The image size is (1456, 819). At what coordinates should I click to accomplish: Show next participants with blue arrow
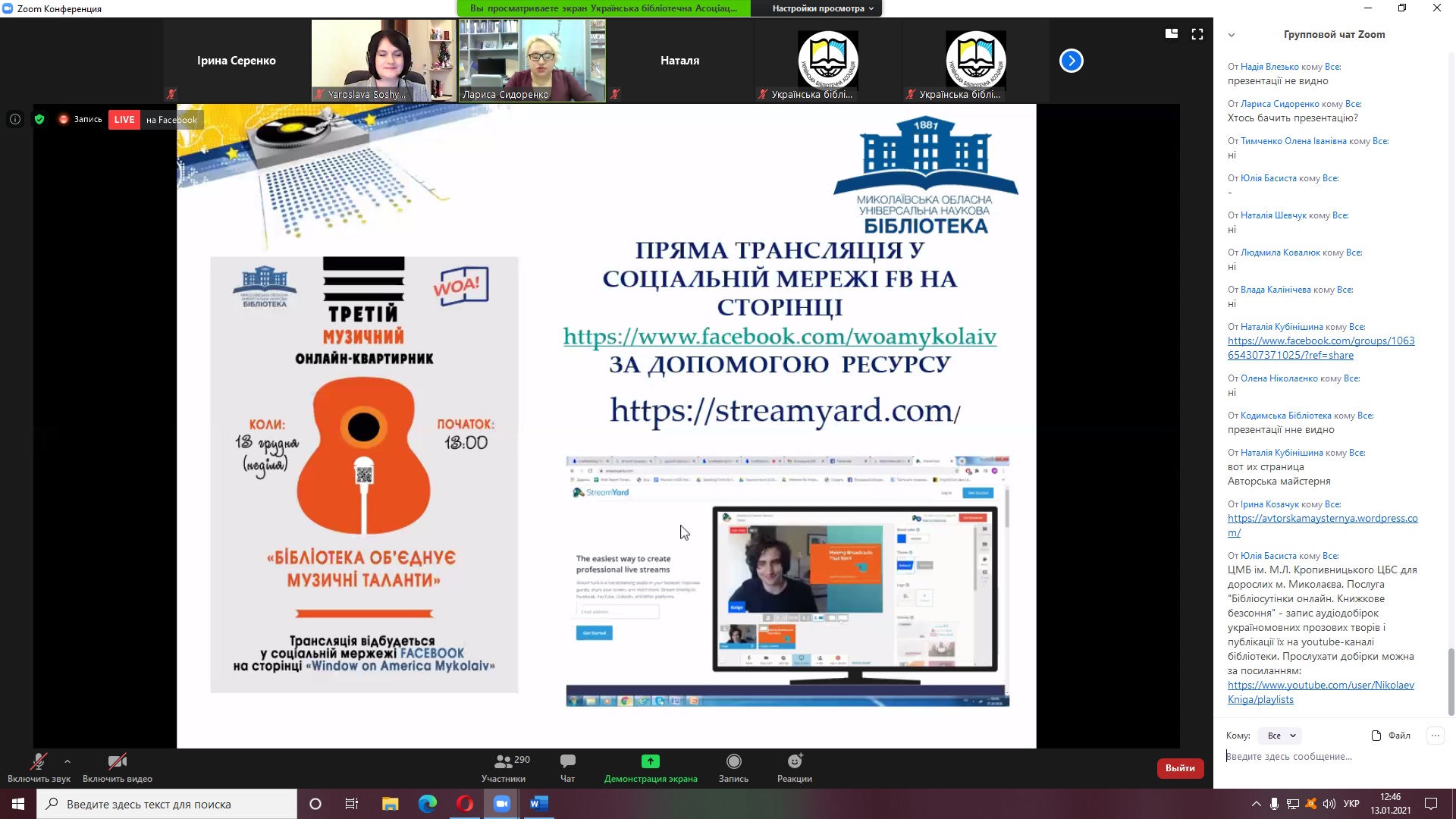coord(1071,61)
